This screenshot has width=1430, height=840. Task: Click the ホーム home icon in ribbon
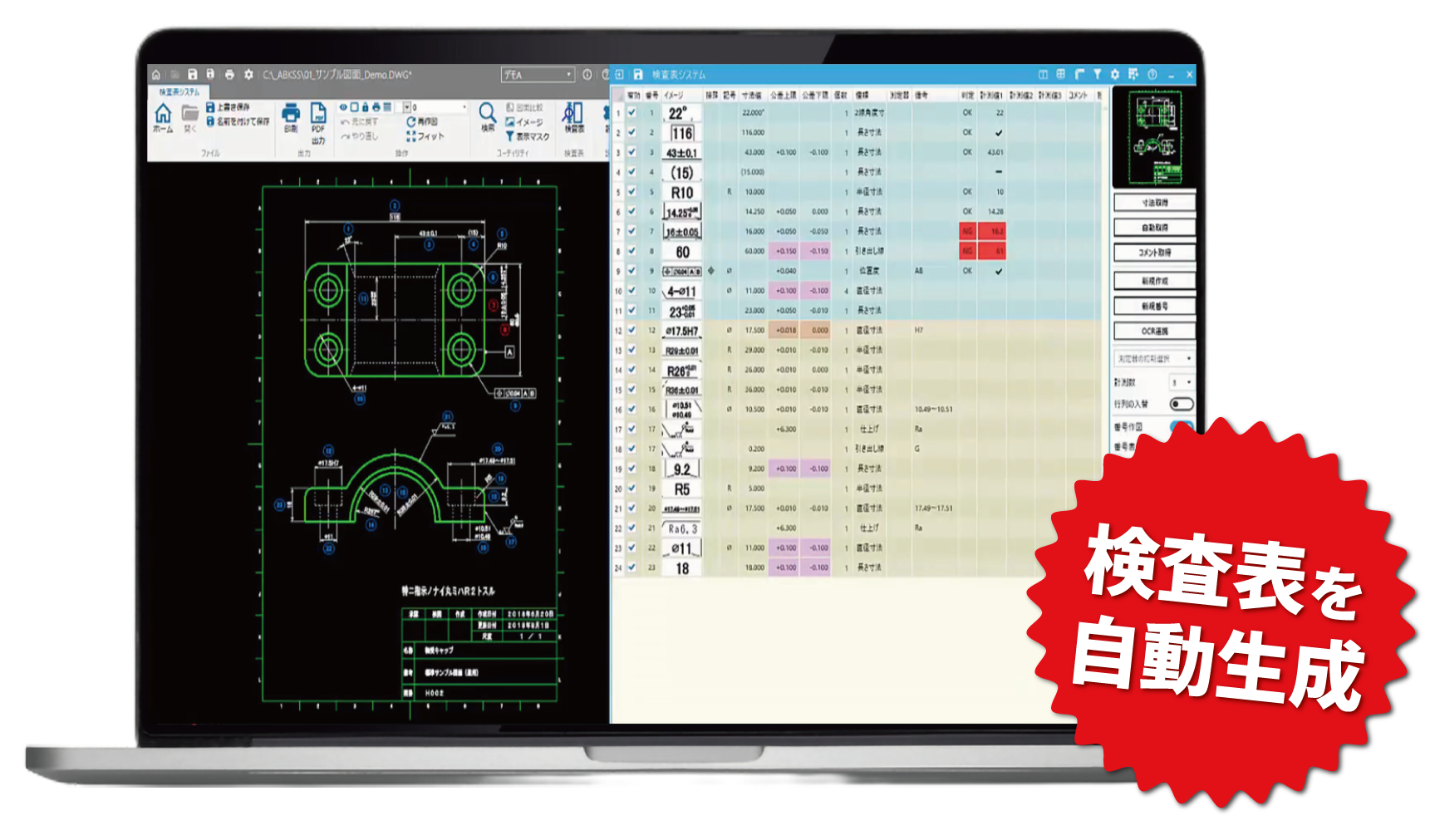(x=163, y=114)
